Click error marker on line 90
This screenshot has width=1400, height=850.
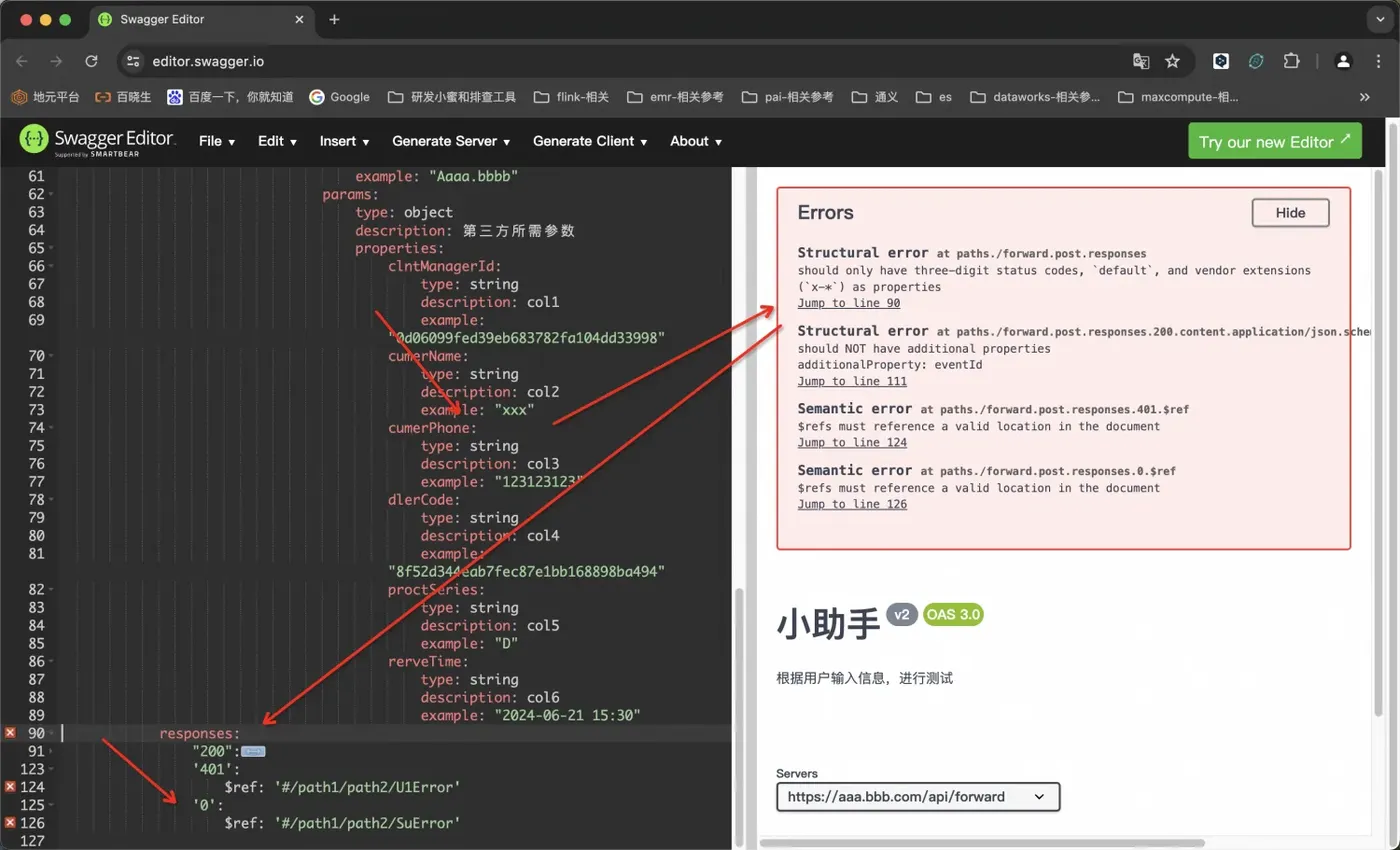(10, 733)
